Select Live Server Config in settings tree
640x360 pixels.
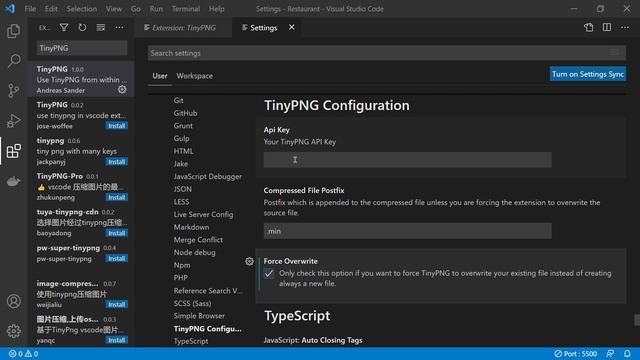point(203,214)
